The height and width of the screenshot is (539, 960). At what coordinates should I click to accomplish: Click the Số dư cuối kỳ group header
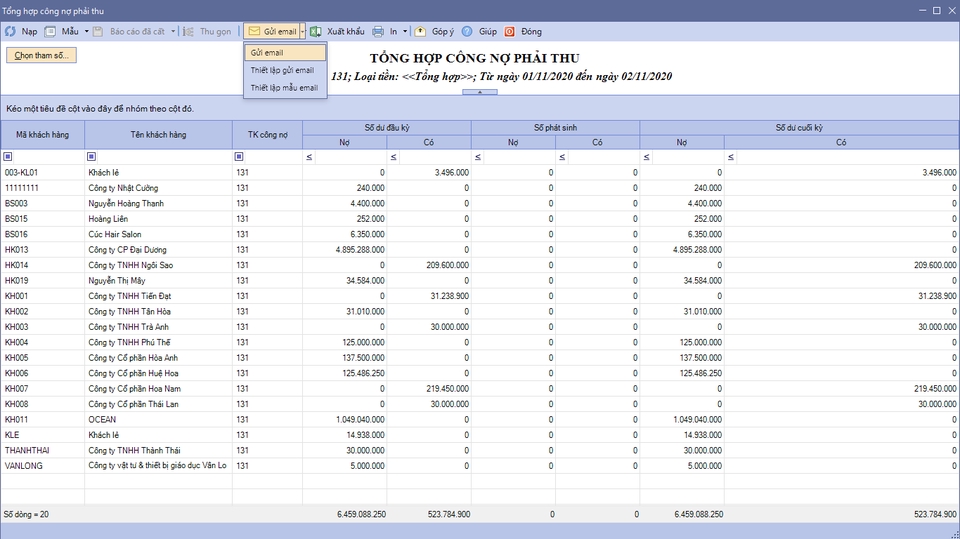point(800,127)
